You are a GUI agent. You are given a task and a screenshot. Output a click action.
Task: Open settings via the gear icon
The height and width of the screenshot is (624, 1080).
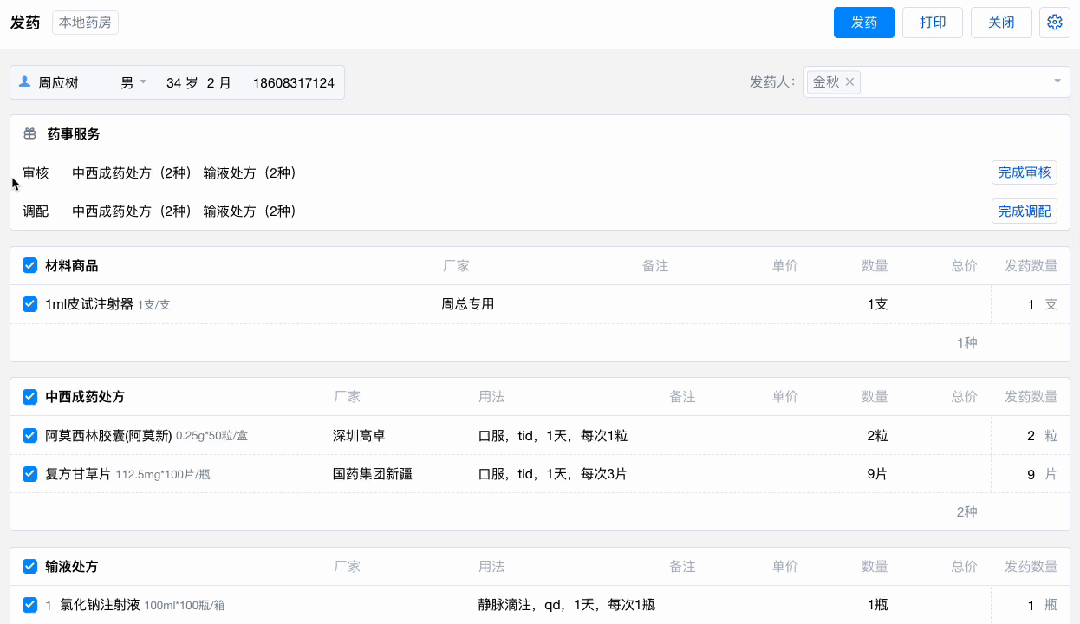click(x=1055, y=23)
